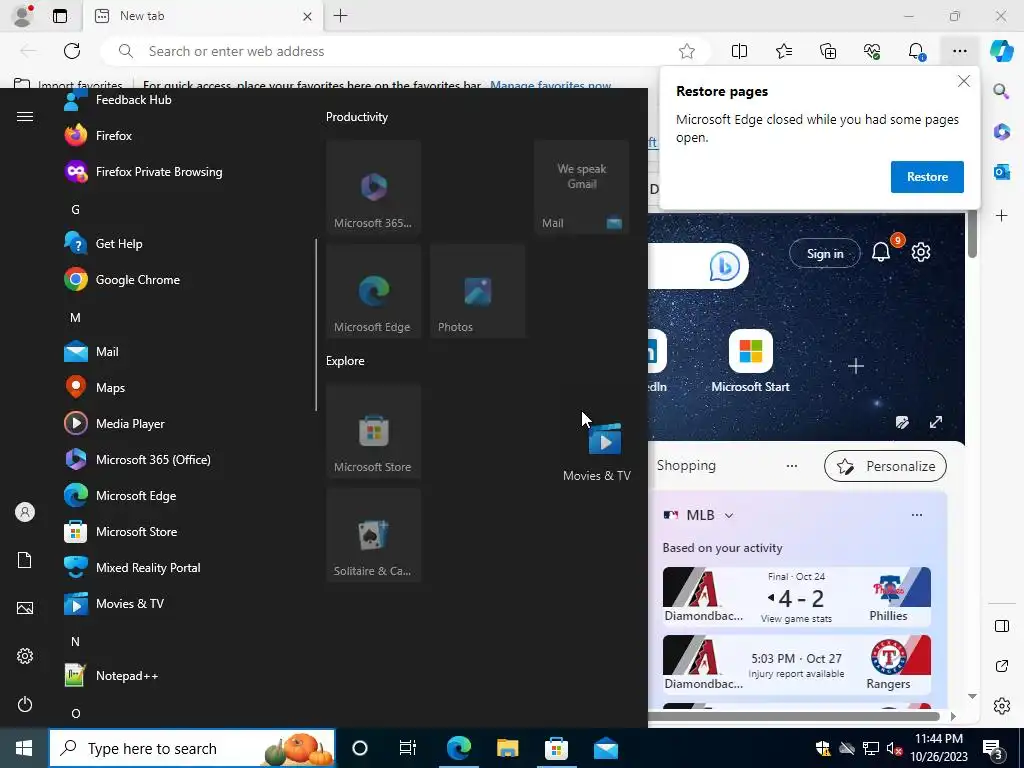This screenshot has height=768, width=1024.
Task: Open the Solitaire & Casual Games tile
Action: [x=374, y=535]
